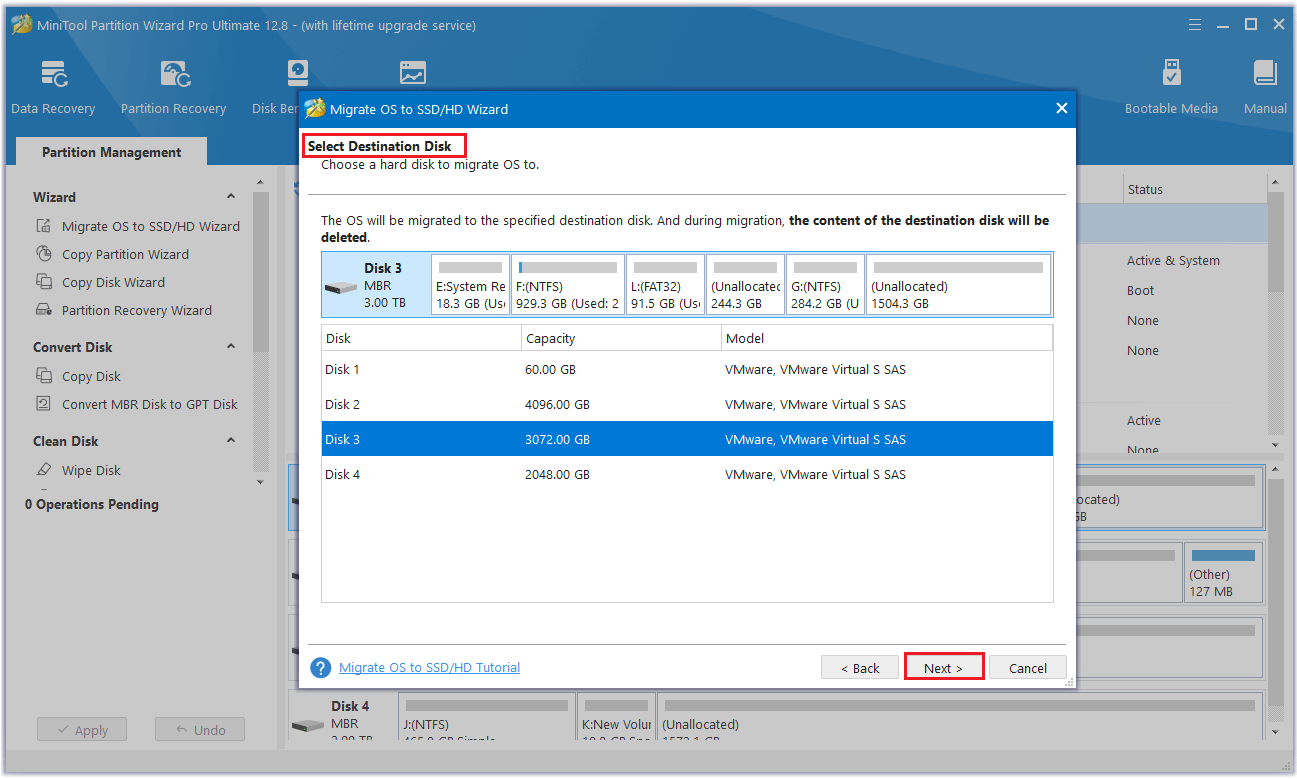Select G:(NTFS) 284.2 GB partition block
This screenshot has height=779, width=1297.
(825, 285)
